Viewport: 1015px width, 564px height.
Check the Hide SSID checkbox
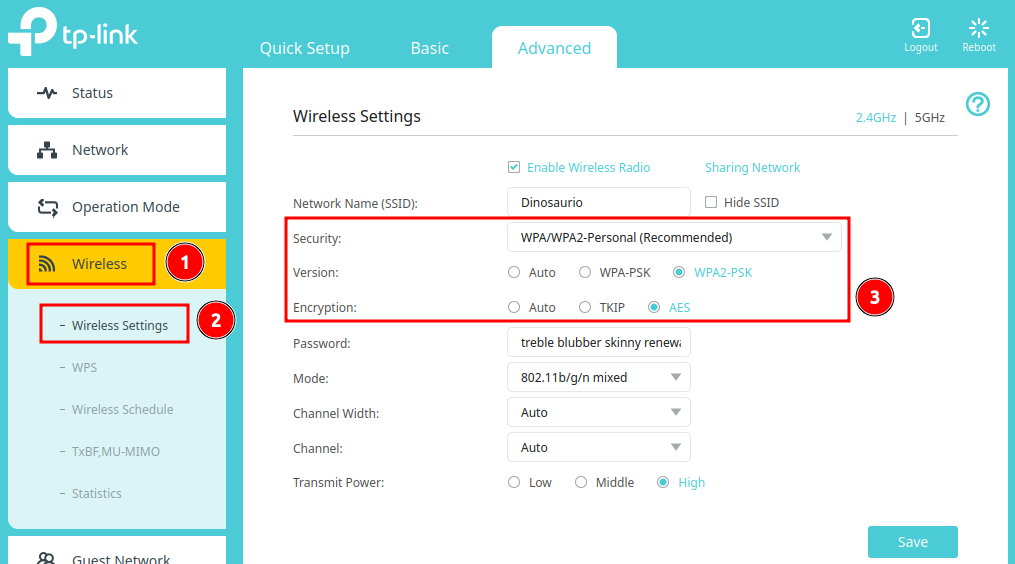711,202
